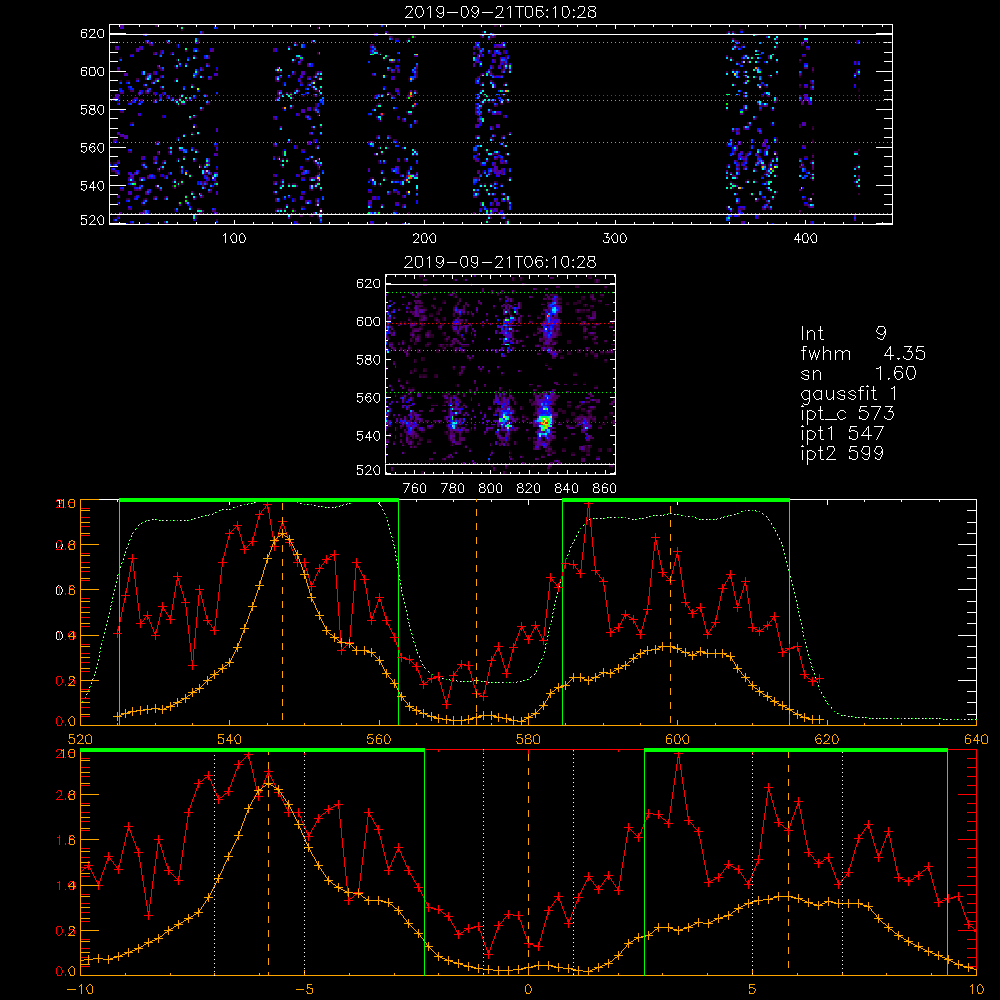The width and height of the screenshot is (1000, 1000).
Task: Click y-axis label 620 on top spectrogram
Action: [x=92, y=33]
